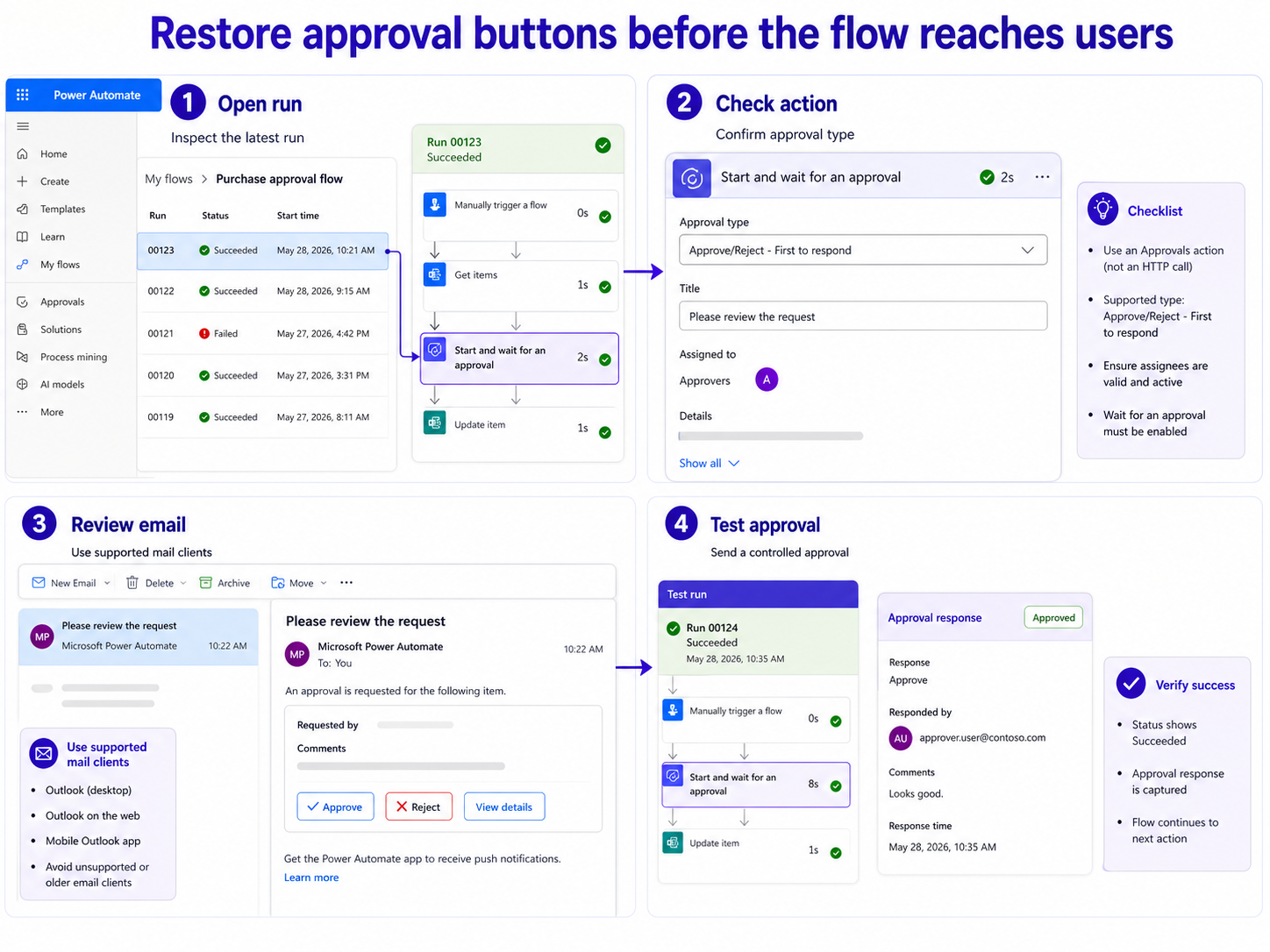Click the More ellipsis in sidebar
The height and width of the screenshot is (952, 1270).
tap(23, 412)
